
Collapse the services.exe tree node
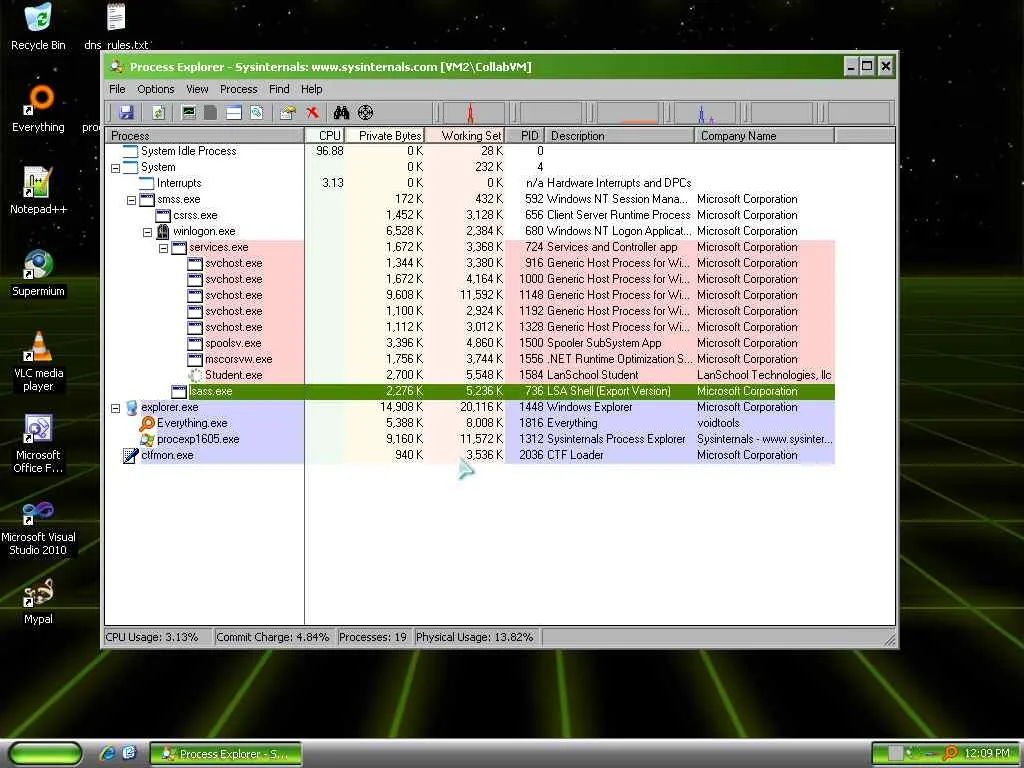click(163, 248)
